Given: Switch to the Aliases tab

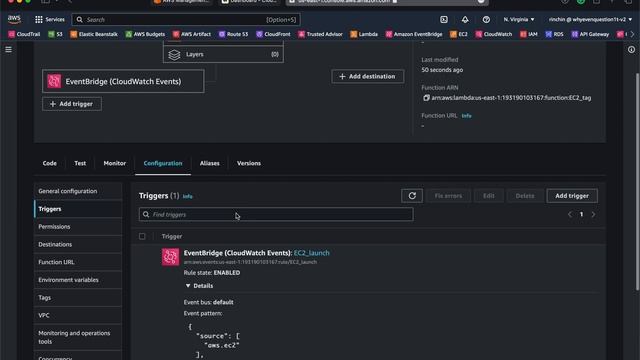Looking at the screenshot, I should [x=210, y=163].
